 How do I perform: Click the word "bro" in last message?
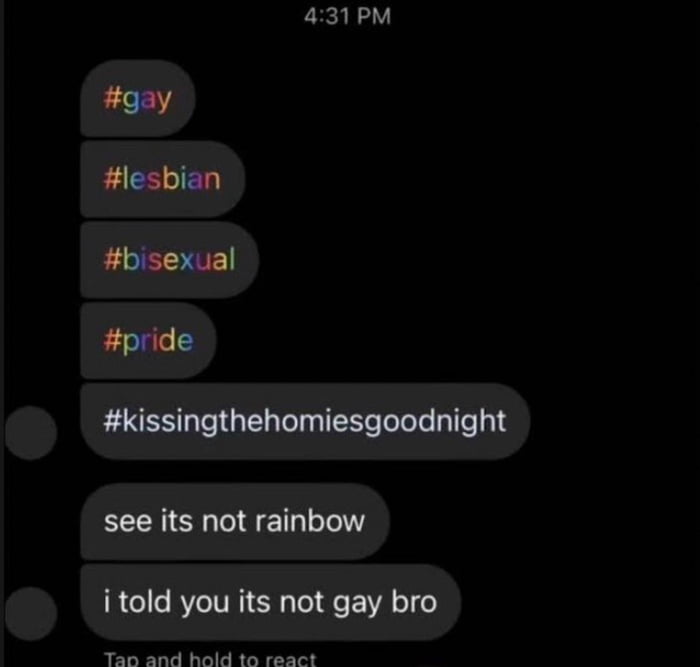(x=414, y=601)
